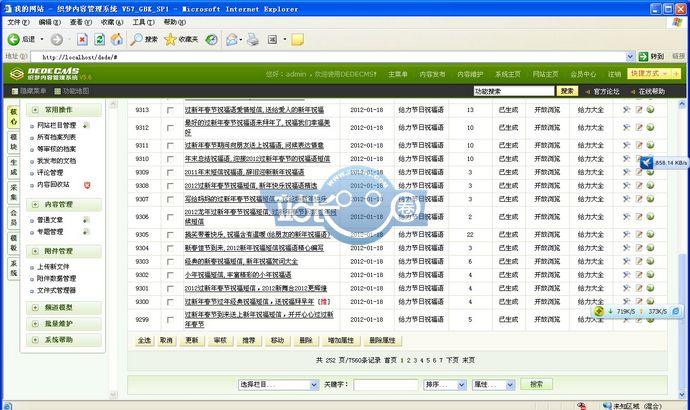Click the 全选 select-all button

(x=144, y=340)
